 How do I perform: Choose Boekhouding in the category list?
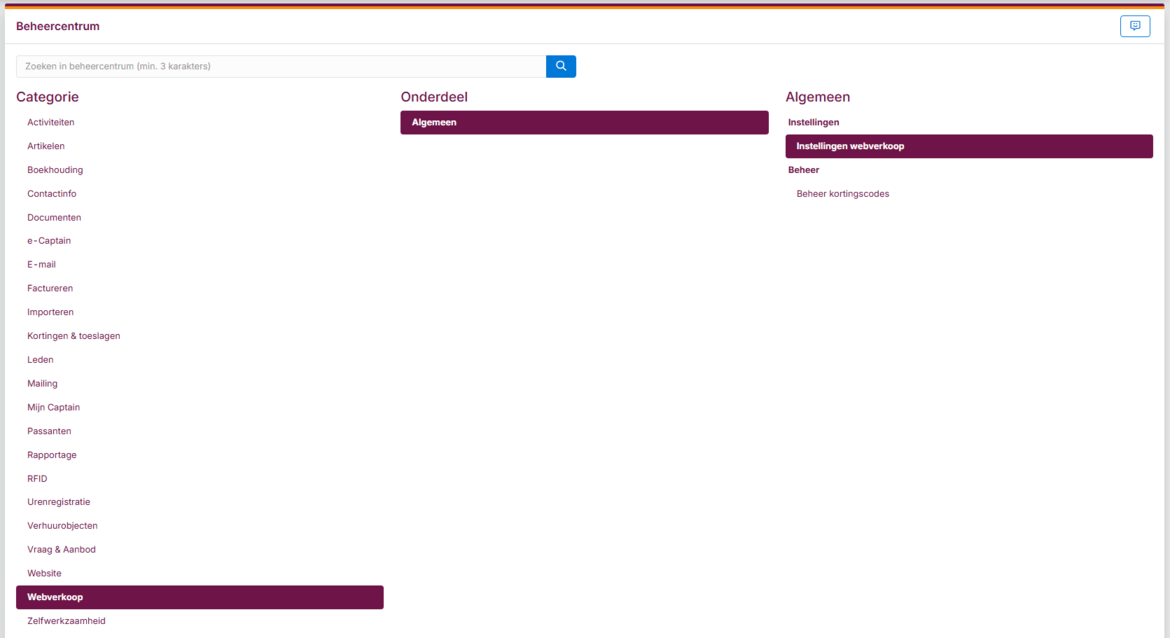[x=55, y=170]
